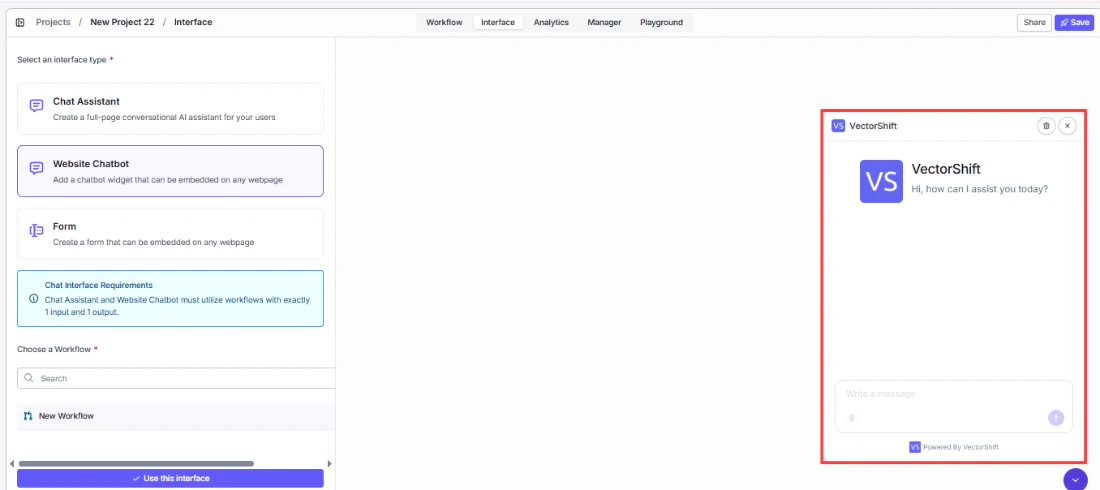This screenshot has width=1100, height=490.
Task: Open the Projects breadcrumb
Action: tap(53, 22)
